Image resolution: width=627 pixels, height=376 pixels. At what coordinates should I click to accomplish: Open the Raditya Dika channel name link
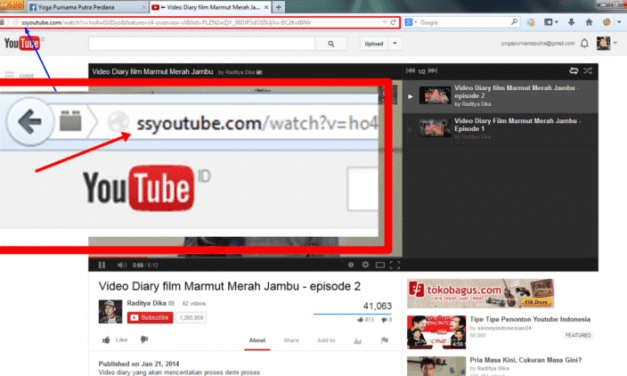[x=146, y=303]
